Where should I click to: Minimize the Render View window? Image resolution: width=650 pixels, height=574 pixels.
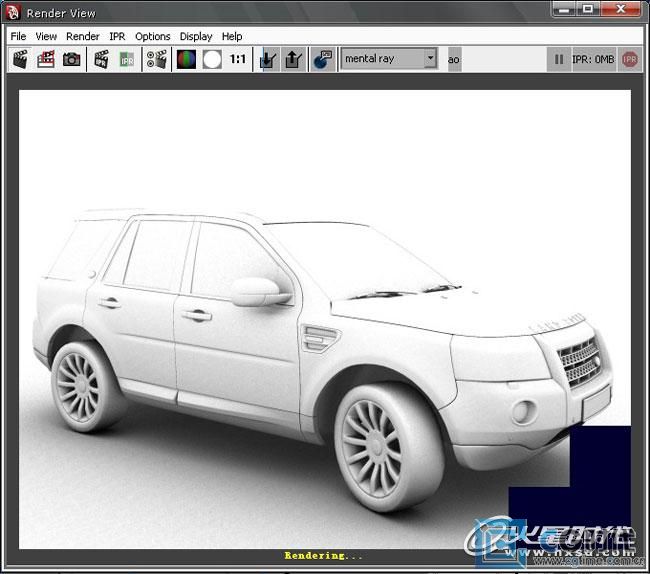[564, 9]
